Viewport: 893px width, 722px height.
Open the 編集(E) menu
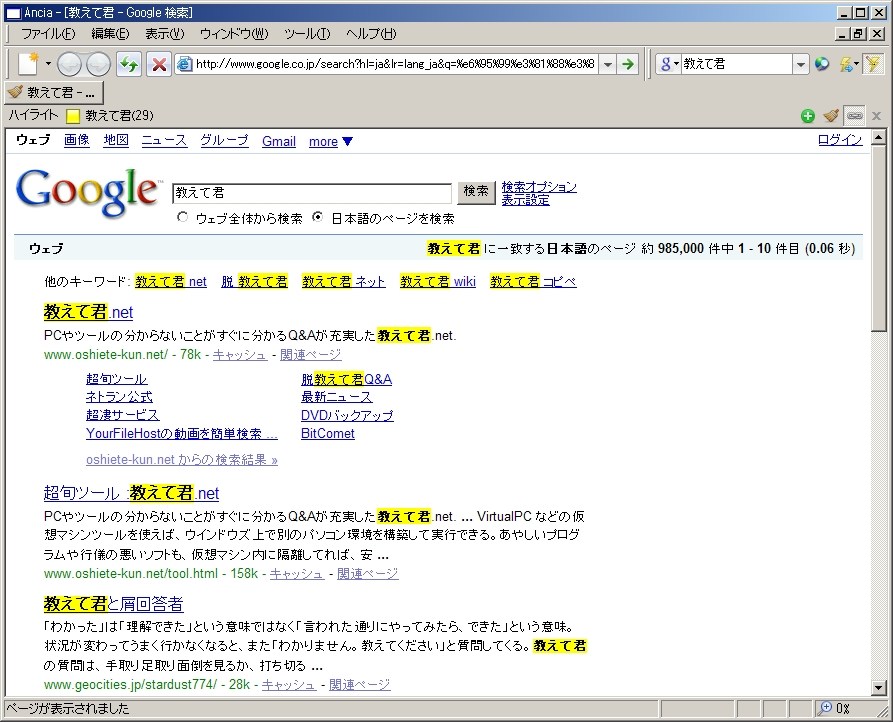click(110, 34)
